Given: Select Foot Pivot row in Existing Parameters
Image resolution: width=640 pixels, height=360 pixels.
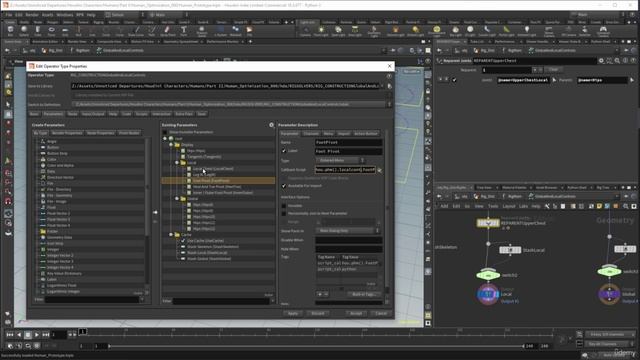Looking at the screenshot, I should tap(218, 180).
